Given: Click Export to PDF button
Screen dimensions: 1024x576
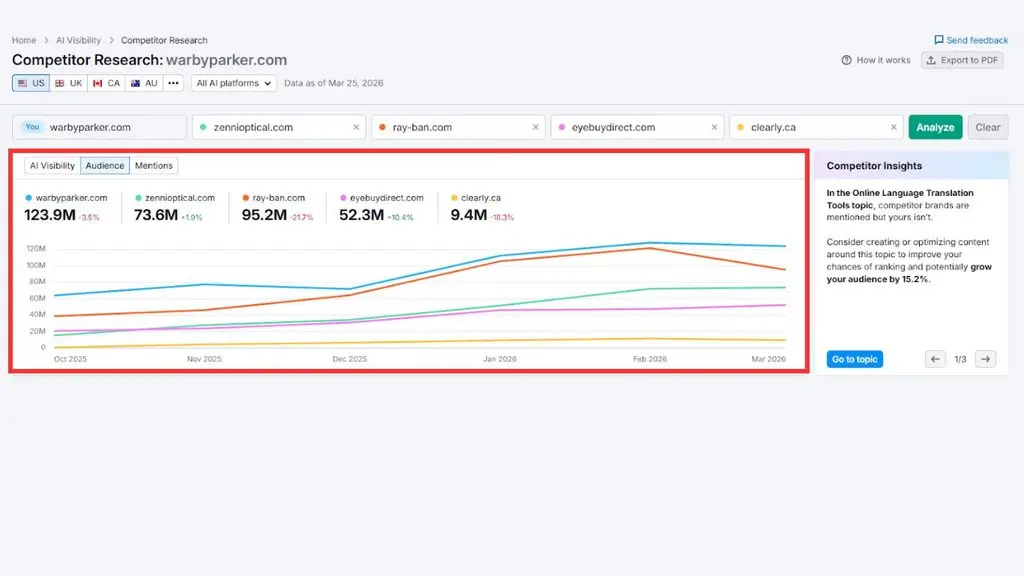Looking at the screenshot, I should click(x=963, y=60).
